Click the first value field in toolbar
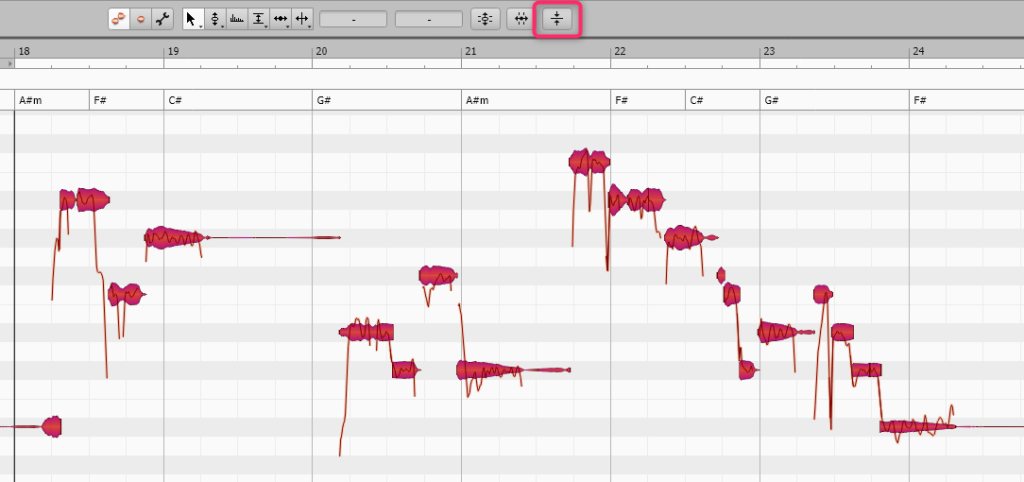The width and height of the screenshot is (1024, 482). click(x=353, y=20)
